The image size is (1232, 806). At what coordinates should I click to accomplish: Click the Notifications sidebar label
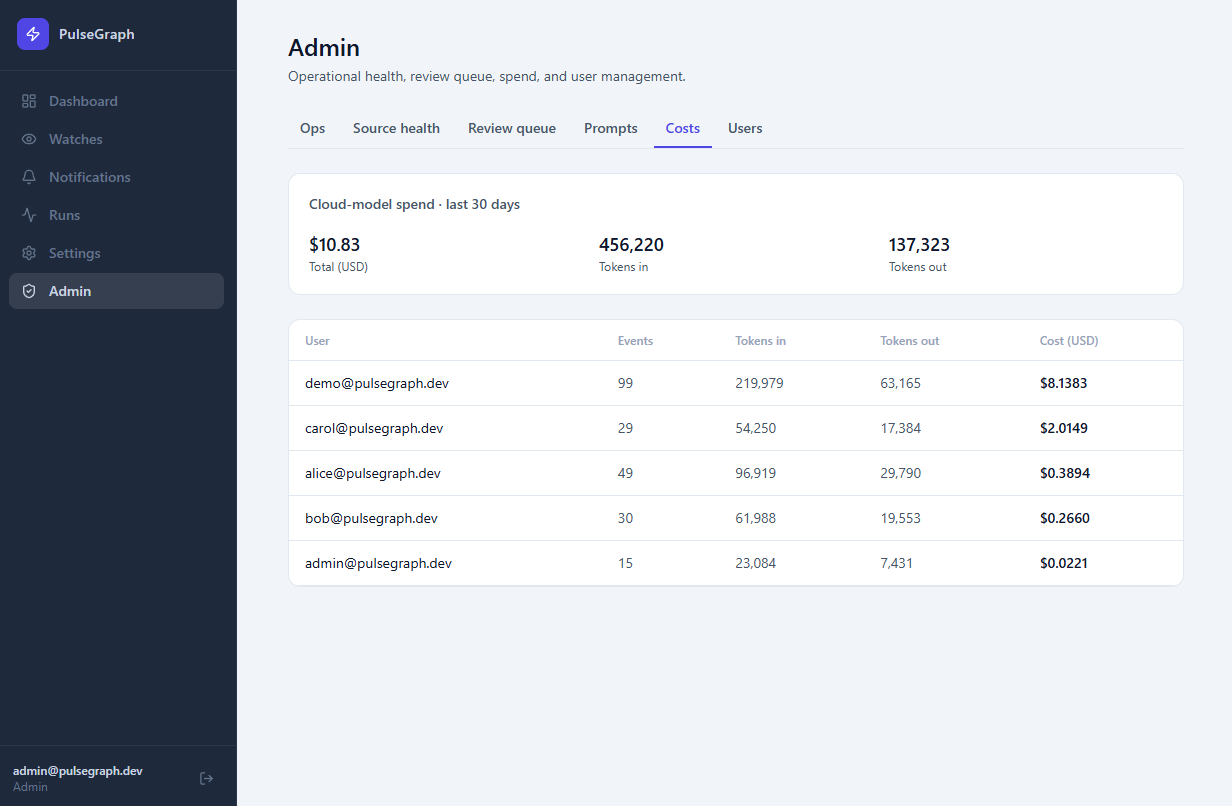pos(90,177)
